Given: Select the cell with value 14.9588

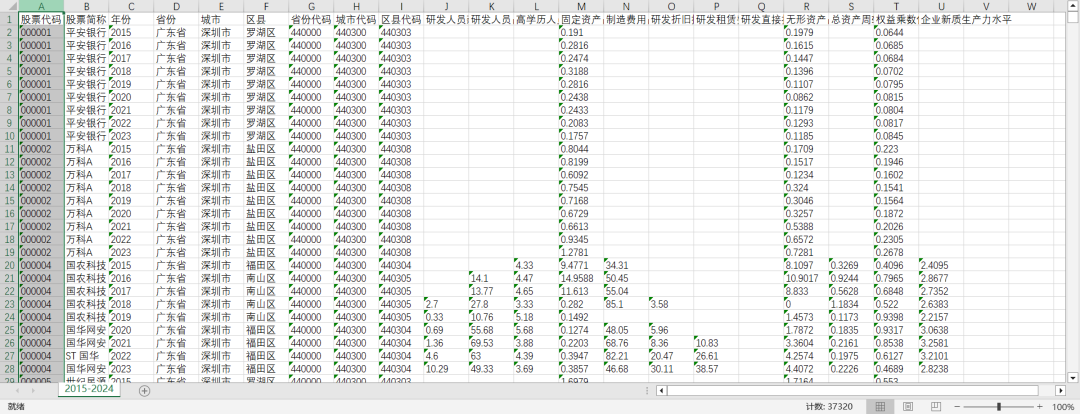Looking at the screenshot, I should coord(581,278).
